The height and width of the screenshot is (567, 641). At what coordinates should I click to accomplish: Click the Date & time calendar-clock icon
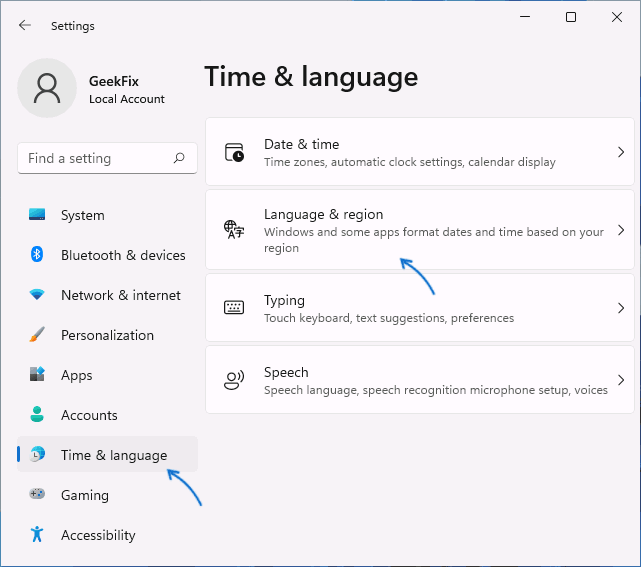234,152
